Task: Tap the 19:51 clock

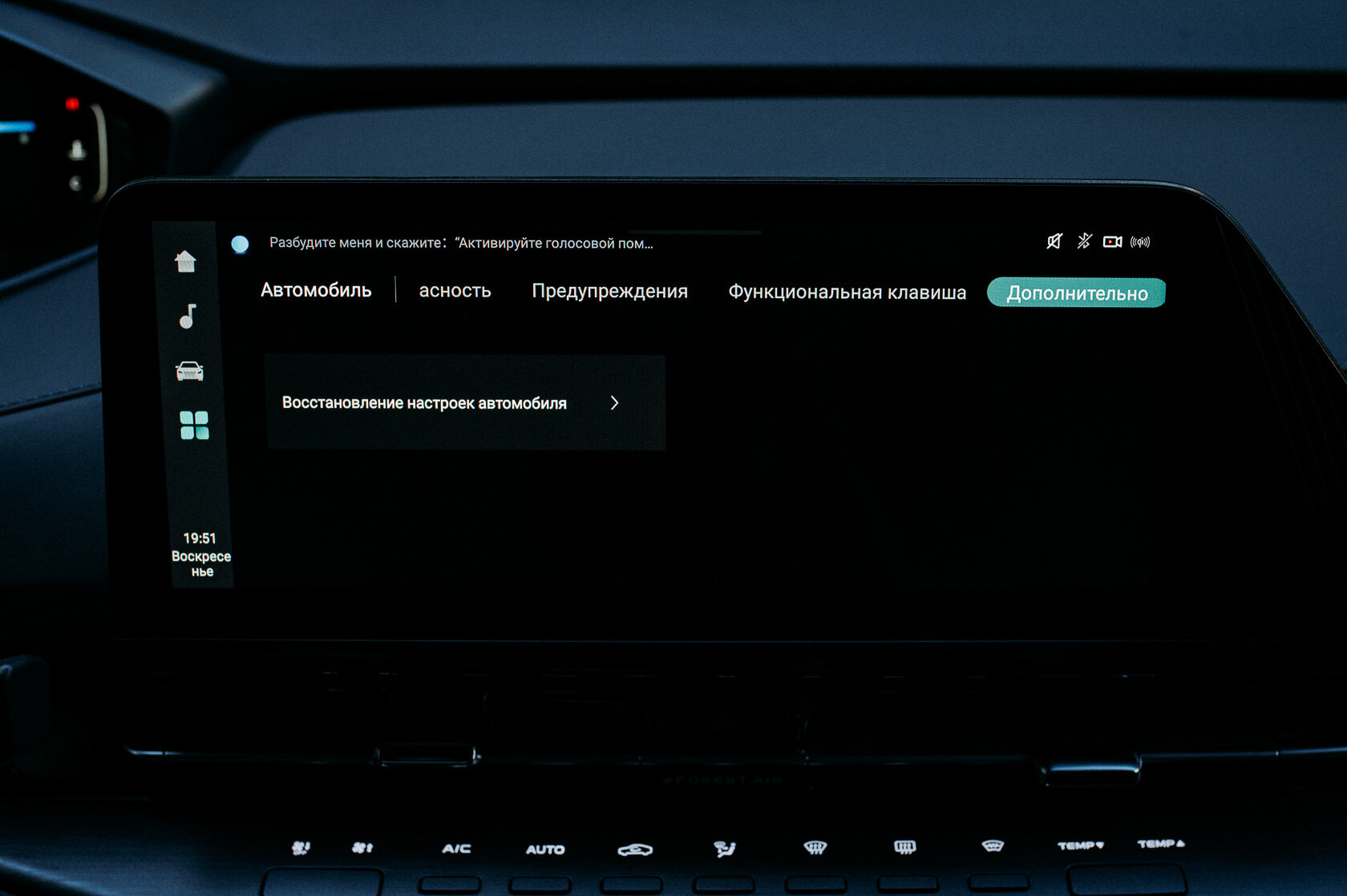Action: tap(200, 538)
